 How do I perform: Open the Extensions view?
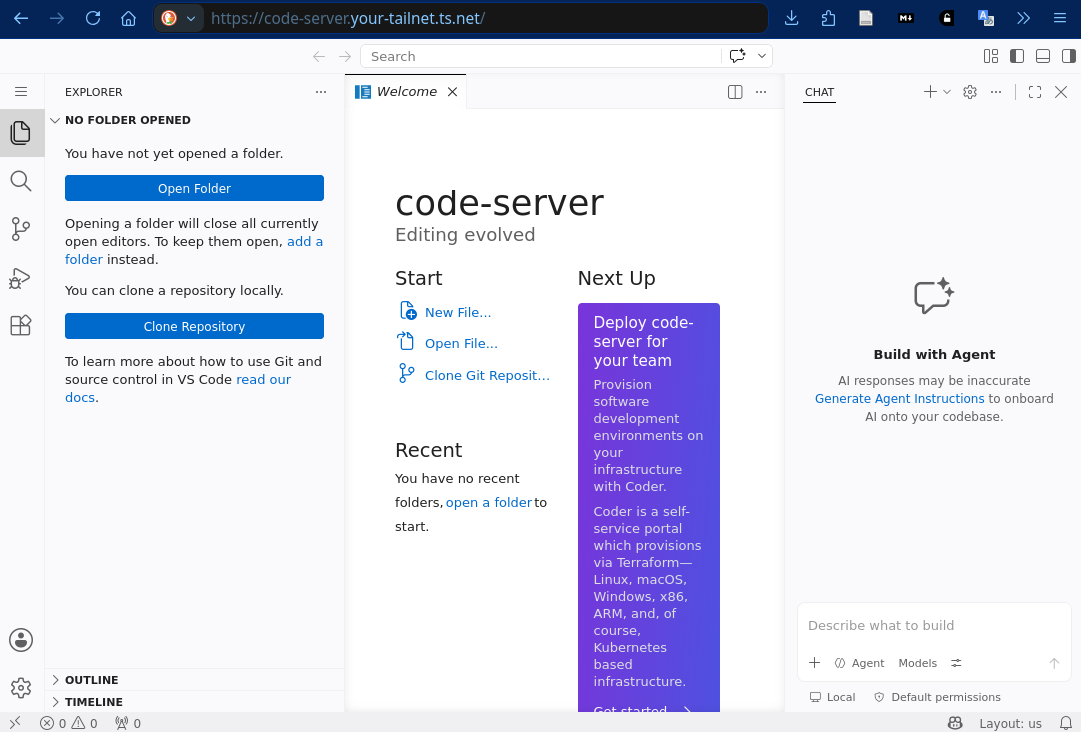21,325
